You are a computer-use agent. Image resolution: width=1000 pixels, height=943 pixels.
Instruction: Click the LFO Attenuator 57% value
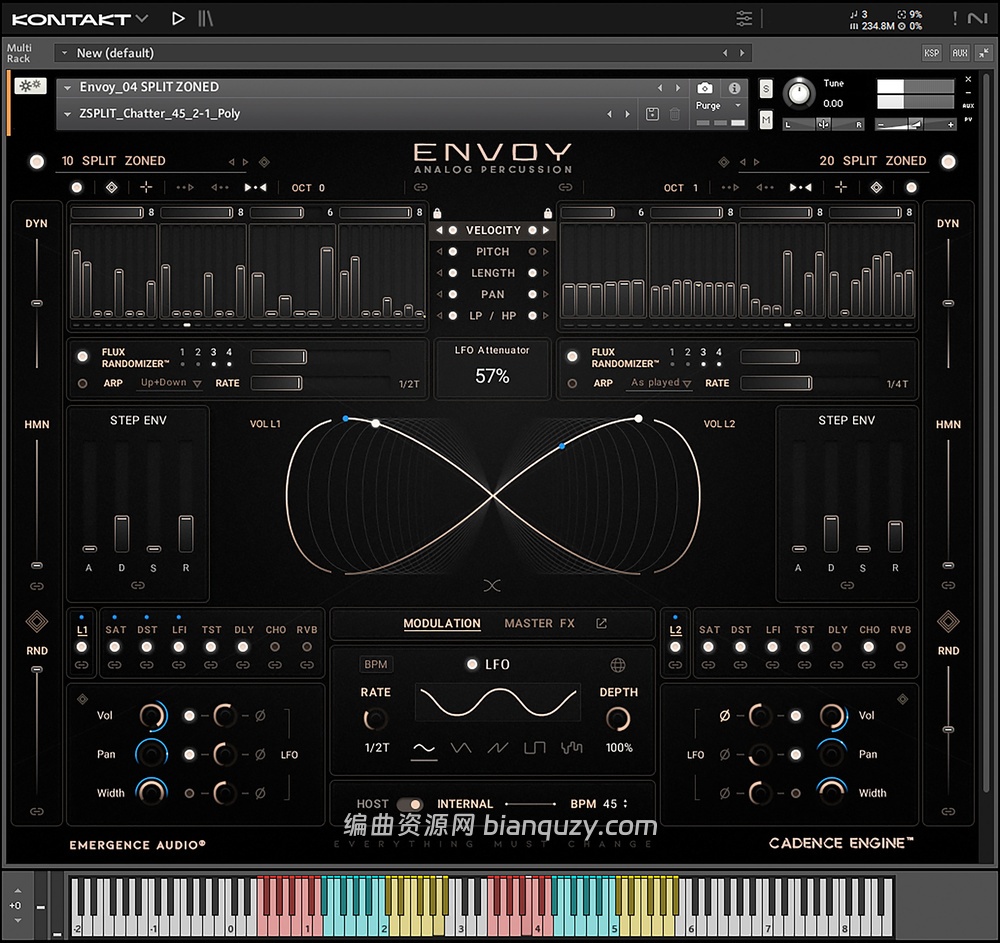pos(492,376)
